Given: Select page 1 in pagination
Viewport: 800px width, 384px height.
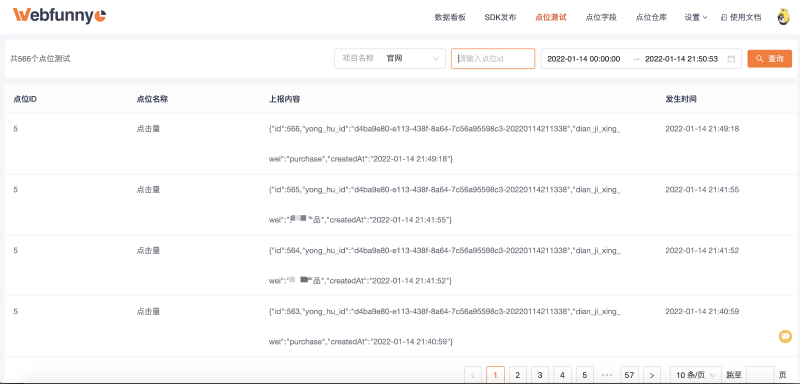Looking at the screenshot, I should pos(495,375).
